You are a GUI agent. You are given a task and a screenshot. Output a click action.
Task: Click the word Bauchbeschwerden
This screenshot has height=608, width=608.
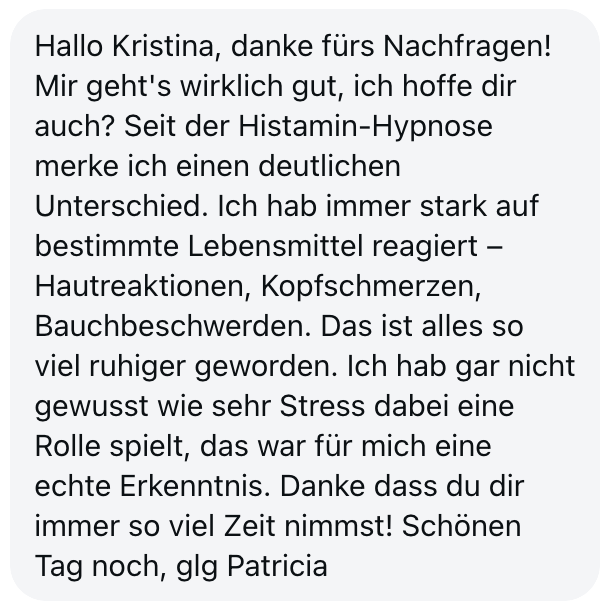click(x=173, y=326)
